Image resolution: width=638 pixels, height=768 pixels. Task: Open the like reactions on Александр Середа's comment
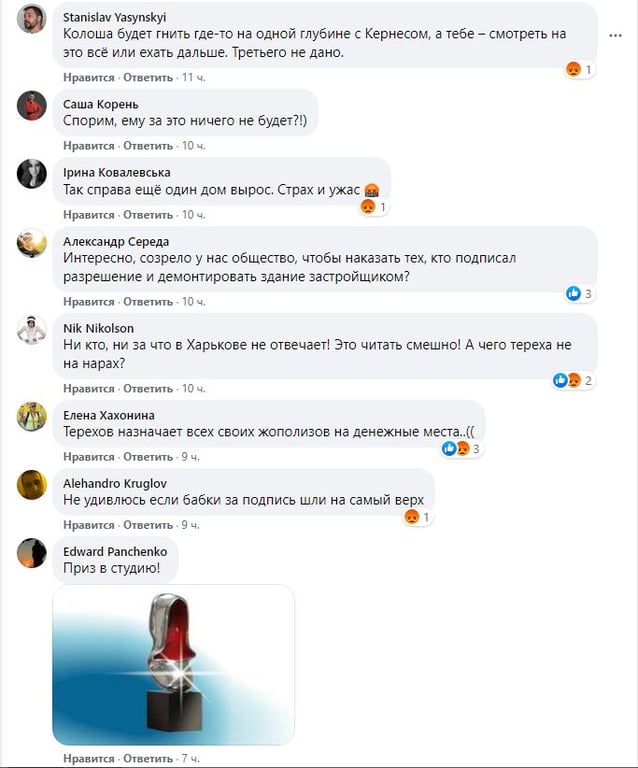580,294
